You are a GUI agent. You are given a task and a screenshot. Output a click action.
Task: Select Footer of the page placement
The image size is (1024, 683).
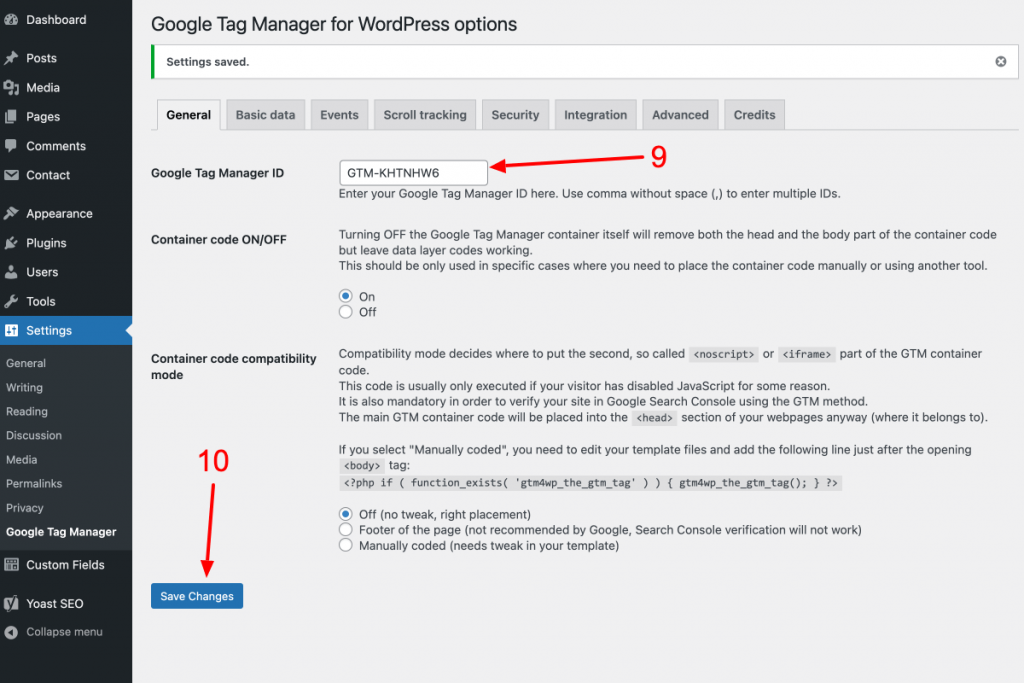coord(345,530)
